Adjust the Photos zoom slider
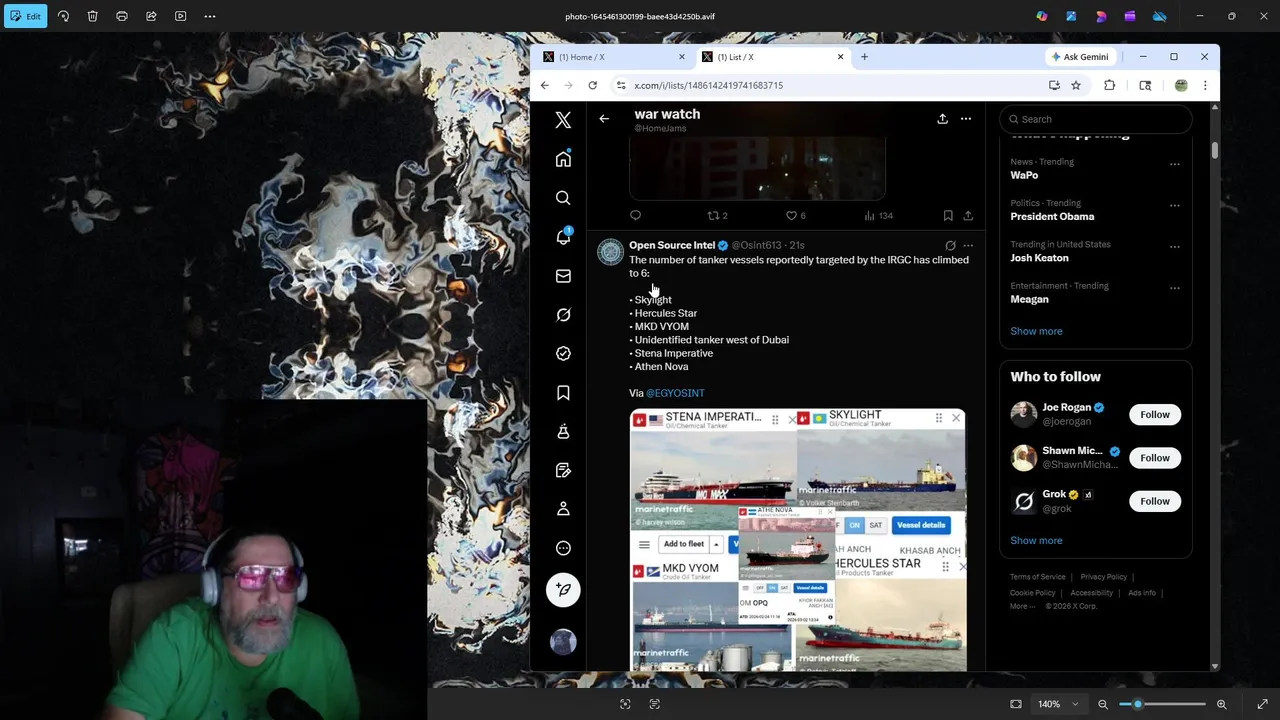Viewport: 1280px width, 720px height. [1162, 704]
